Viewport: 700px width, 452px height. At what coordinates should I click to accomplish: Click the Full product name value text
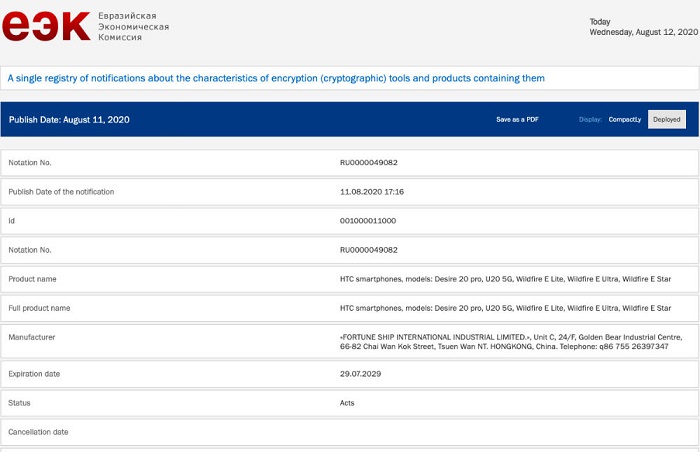coord(505,308)
